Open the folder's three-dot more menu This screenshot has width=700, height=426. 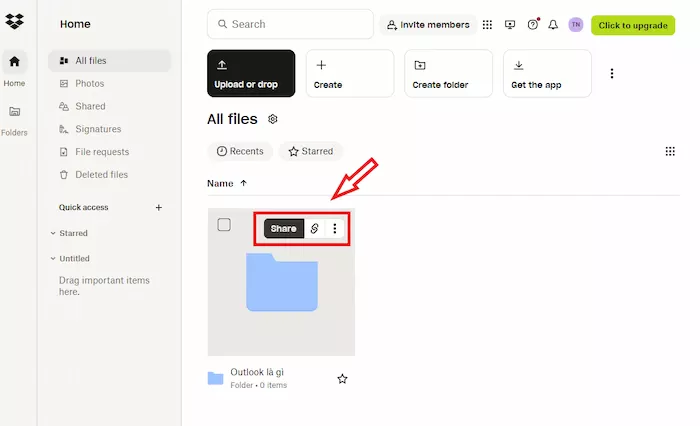pyautogui.click(x=335, y=229)
